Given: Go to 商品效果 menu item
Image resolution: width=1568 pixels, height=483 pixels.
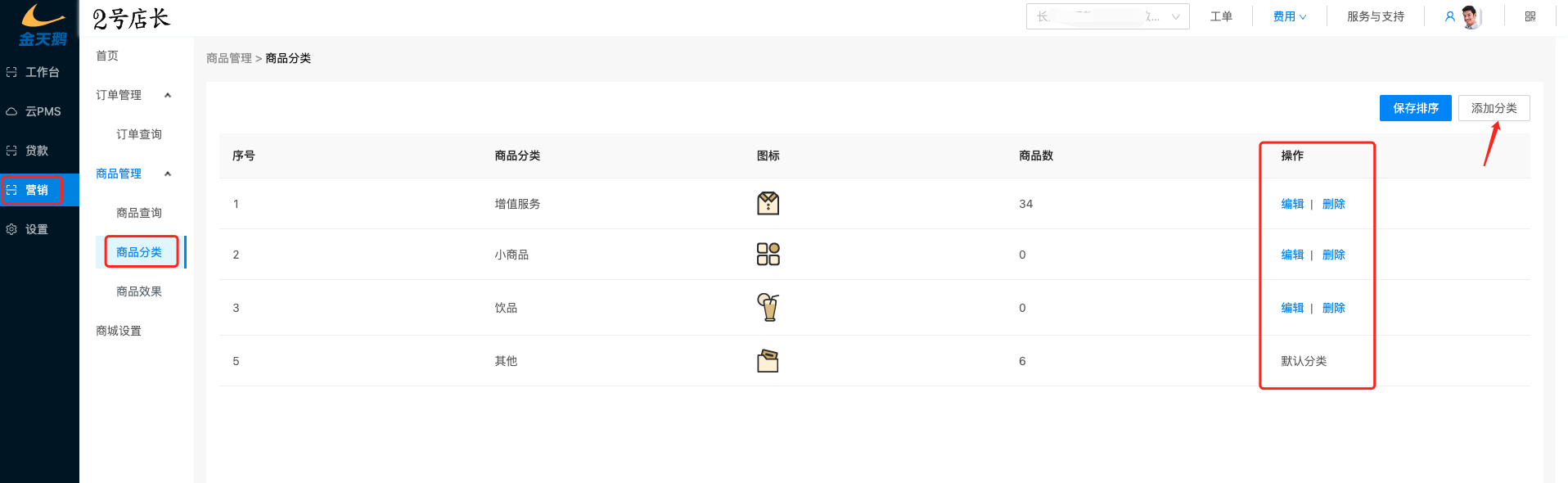Looking at the screenshot, I should point(139,291).
